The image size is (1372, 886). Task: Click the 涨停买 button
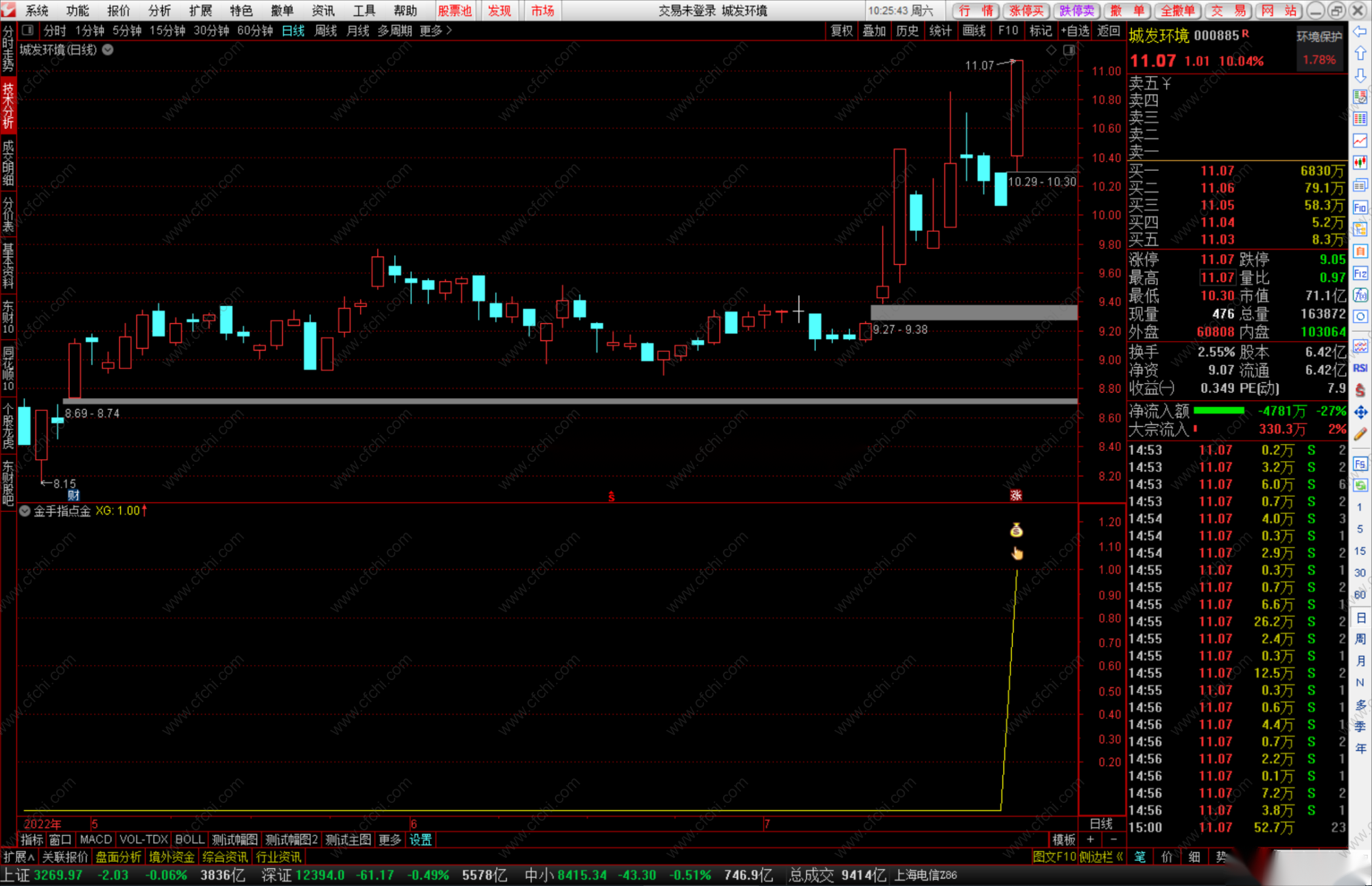(1026, 10)
